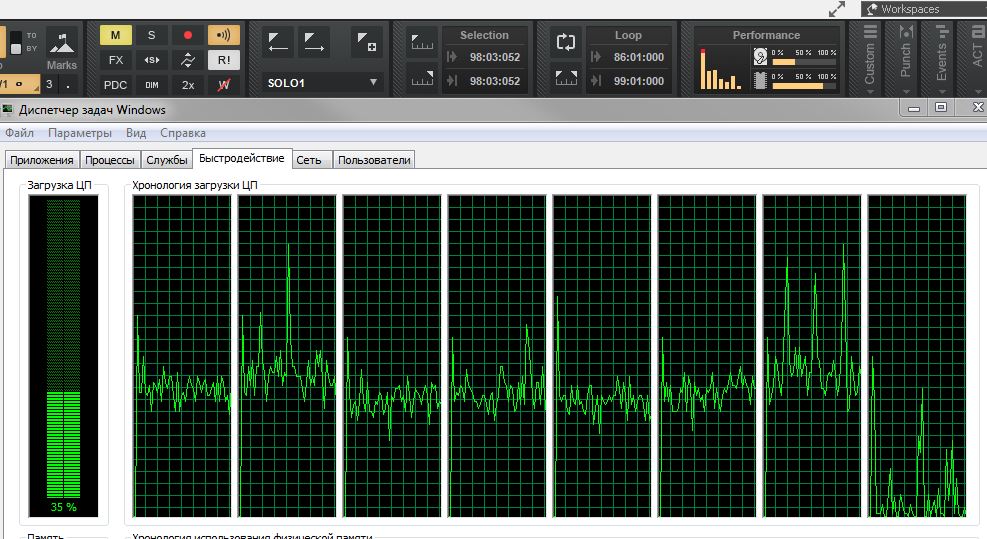Open the Marks flag module icon
The height and width of the screenshot is (539, 987).
(62, 43)
